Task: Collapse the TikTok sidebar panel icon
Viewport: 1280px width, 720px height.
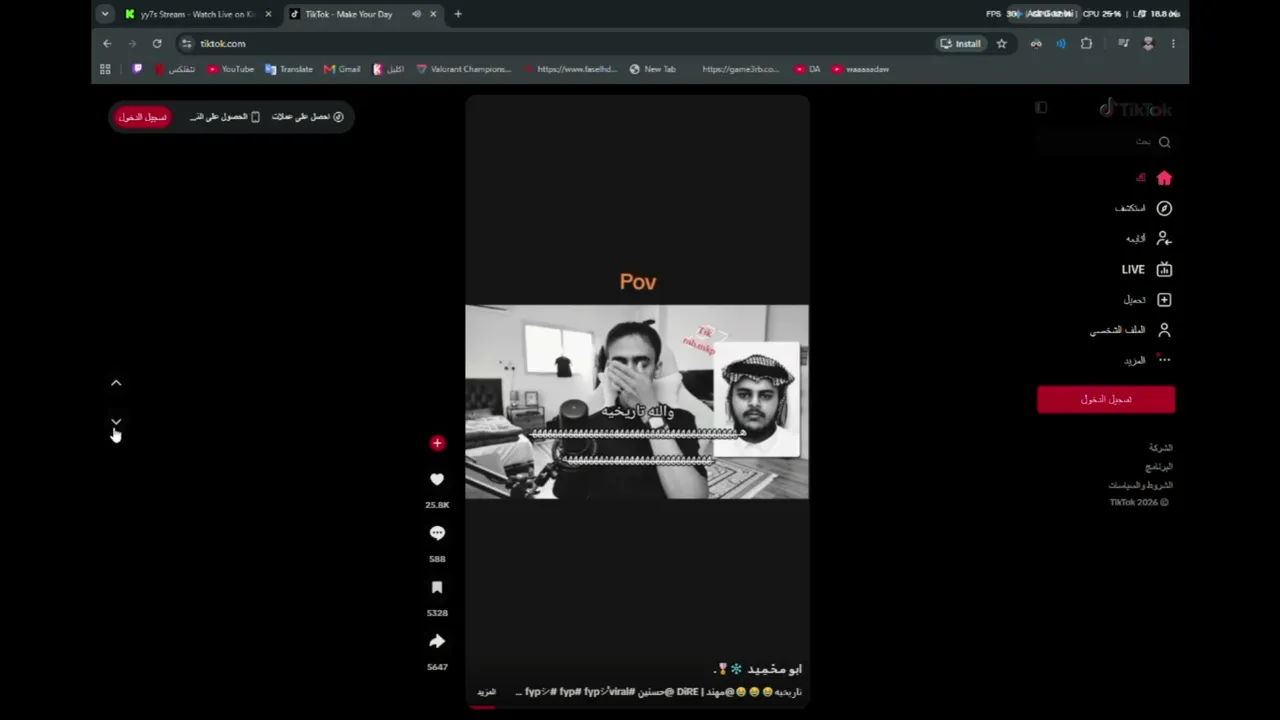Action: [x=1041, y=108]
